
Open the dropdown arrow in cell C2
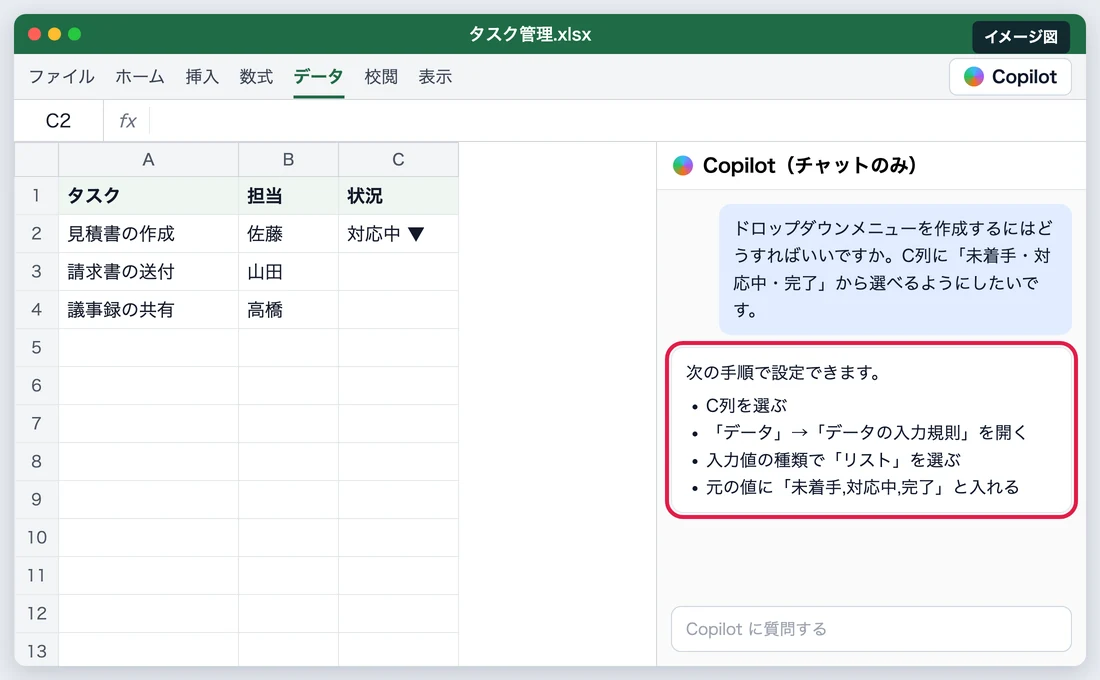point(416,234)
